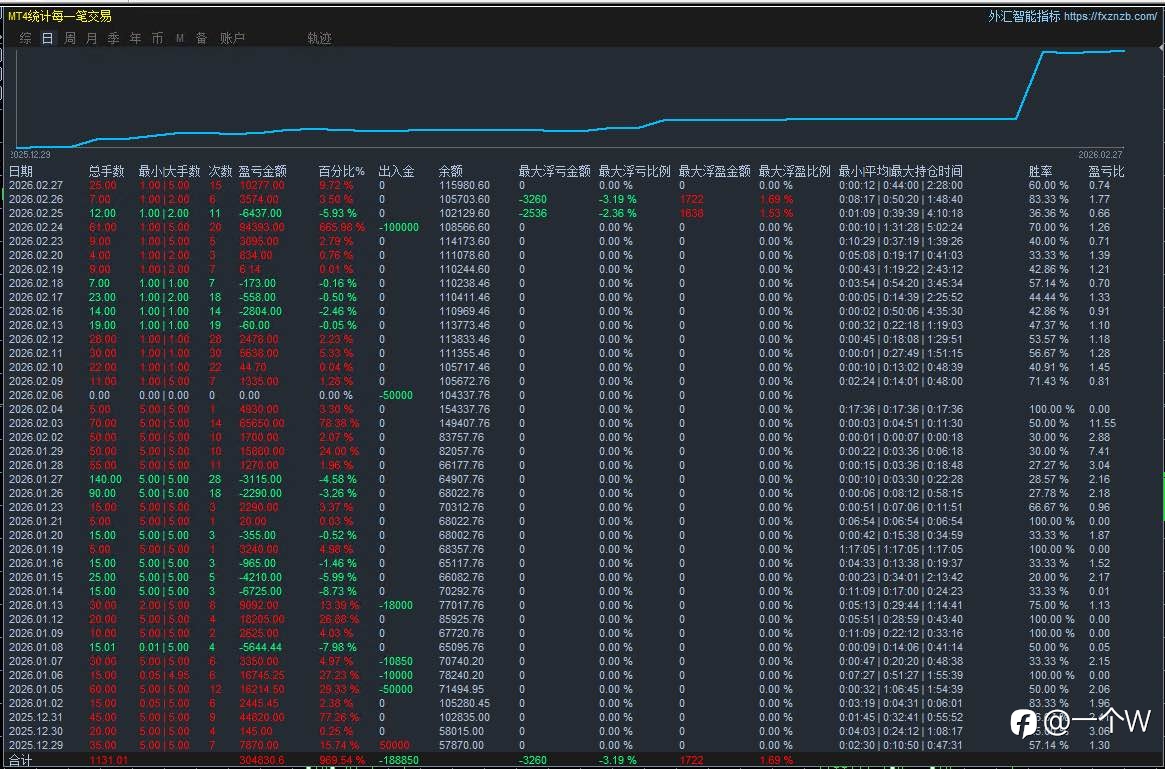Click the 合计 totals row label
The height and width of the screenshot is (769, 1165).
[x=21, y=761]
